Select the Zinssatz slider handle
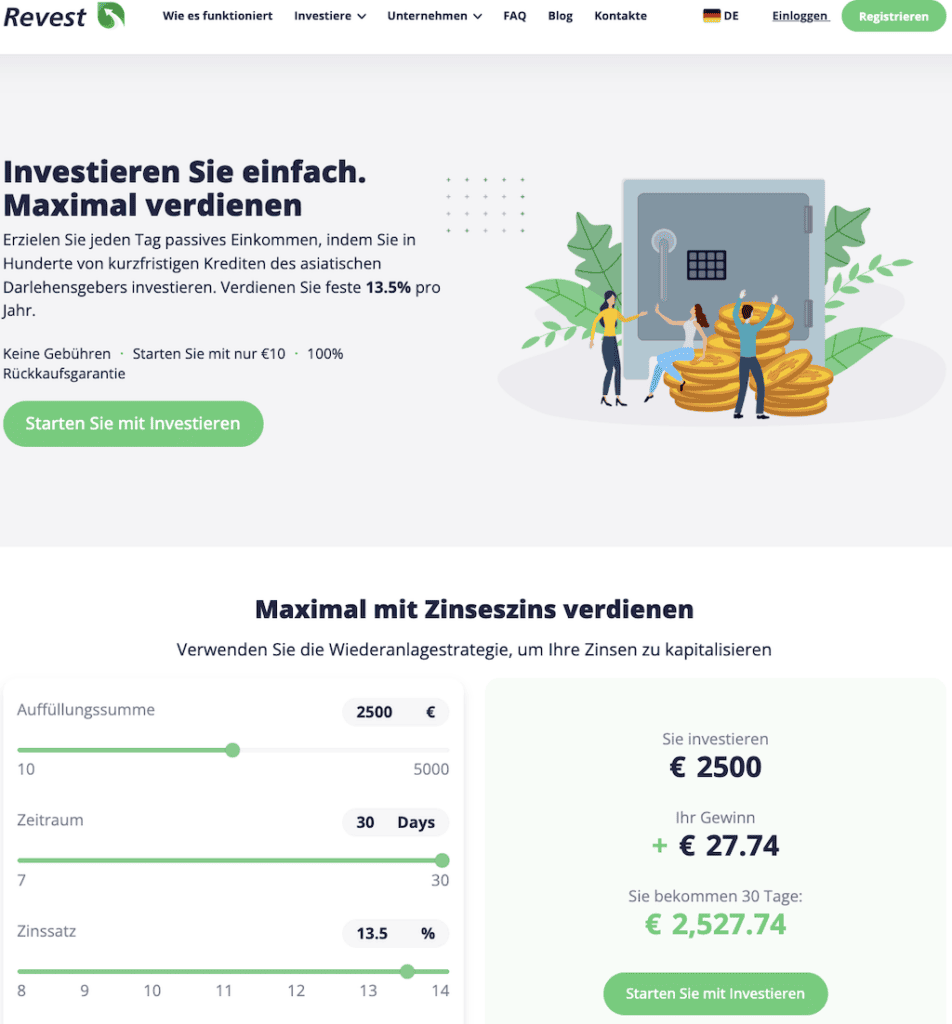Screen dimensions: 952x1024 [407, 971]
